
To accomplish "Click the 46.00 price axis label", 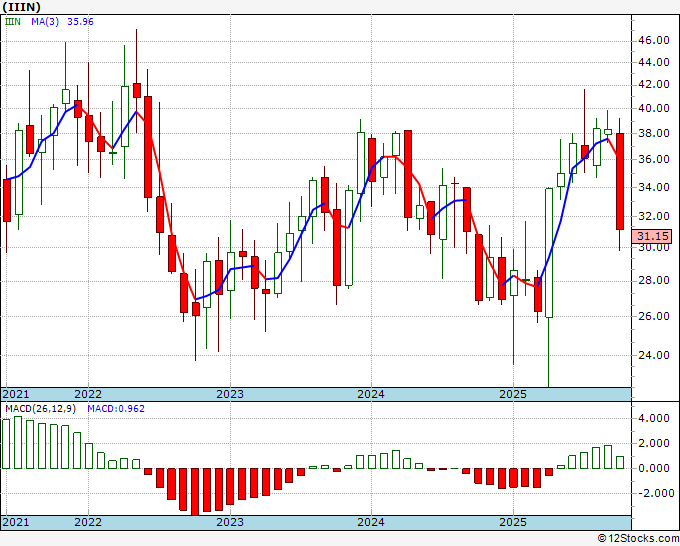I will tap(654, 41).
